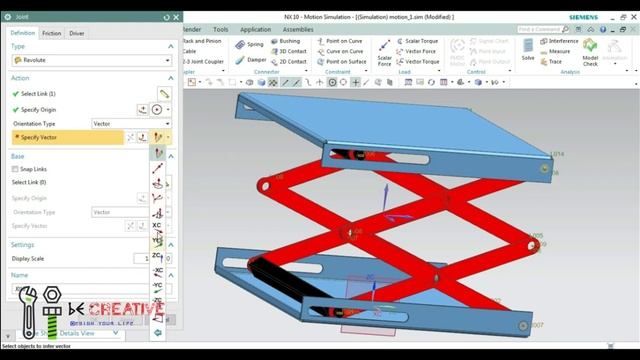
Task: Pick the 3D Contact tool
Action: (289, 51)
